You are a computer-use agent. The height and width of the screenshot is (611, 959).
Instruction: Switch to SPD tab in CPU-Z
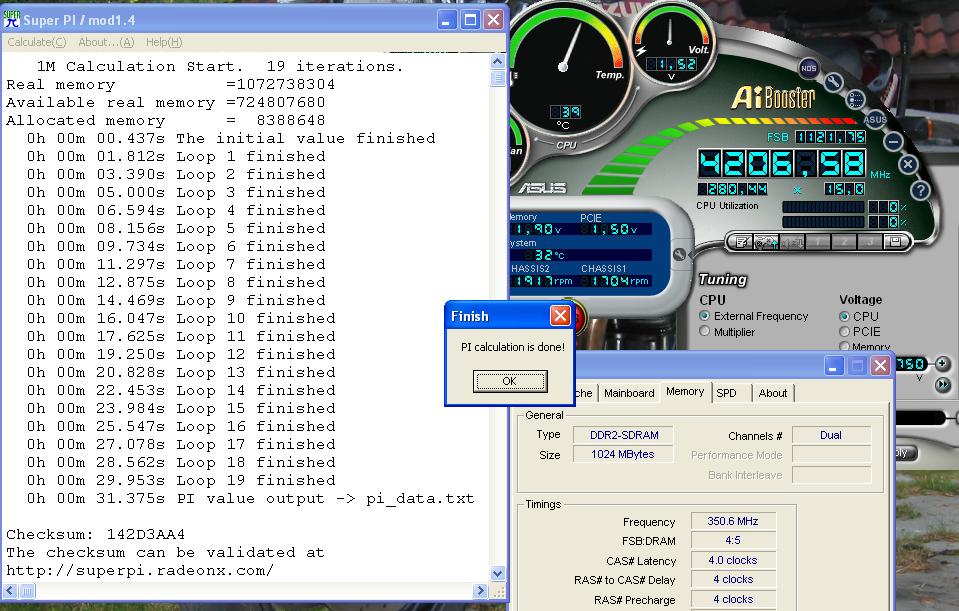[x=727, y=393]
